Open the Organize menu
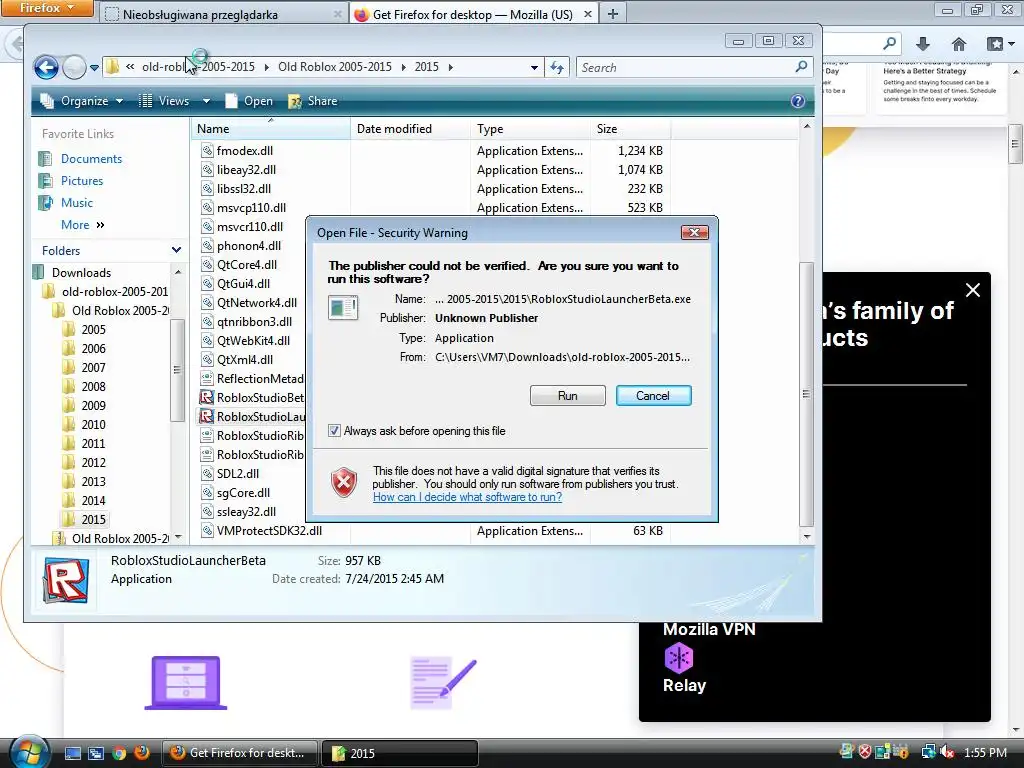Image resolution: width=1024 pixels, height=768 pixels. pos(81,101)
